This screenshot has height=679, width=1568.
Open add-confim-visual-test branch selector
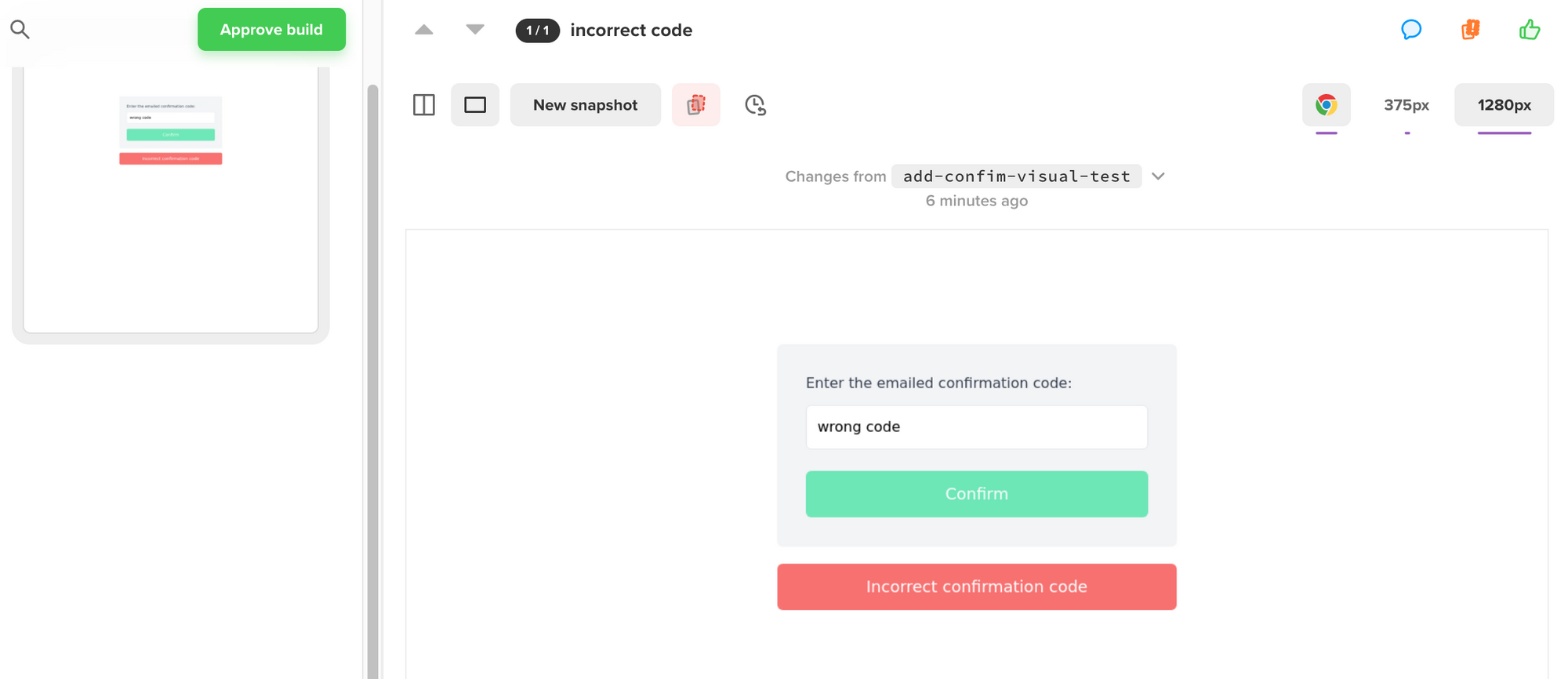click(1016, 176)
